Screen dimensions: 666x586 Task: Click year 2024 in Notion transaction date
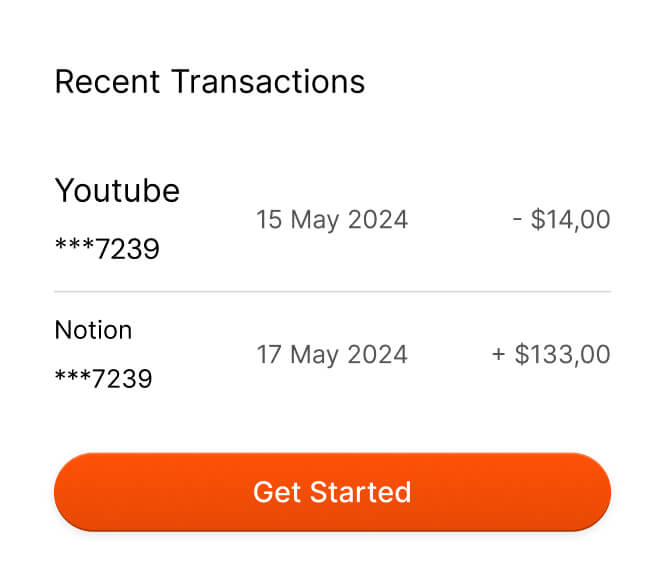[378, 354]
